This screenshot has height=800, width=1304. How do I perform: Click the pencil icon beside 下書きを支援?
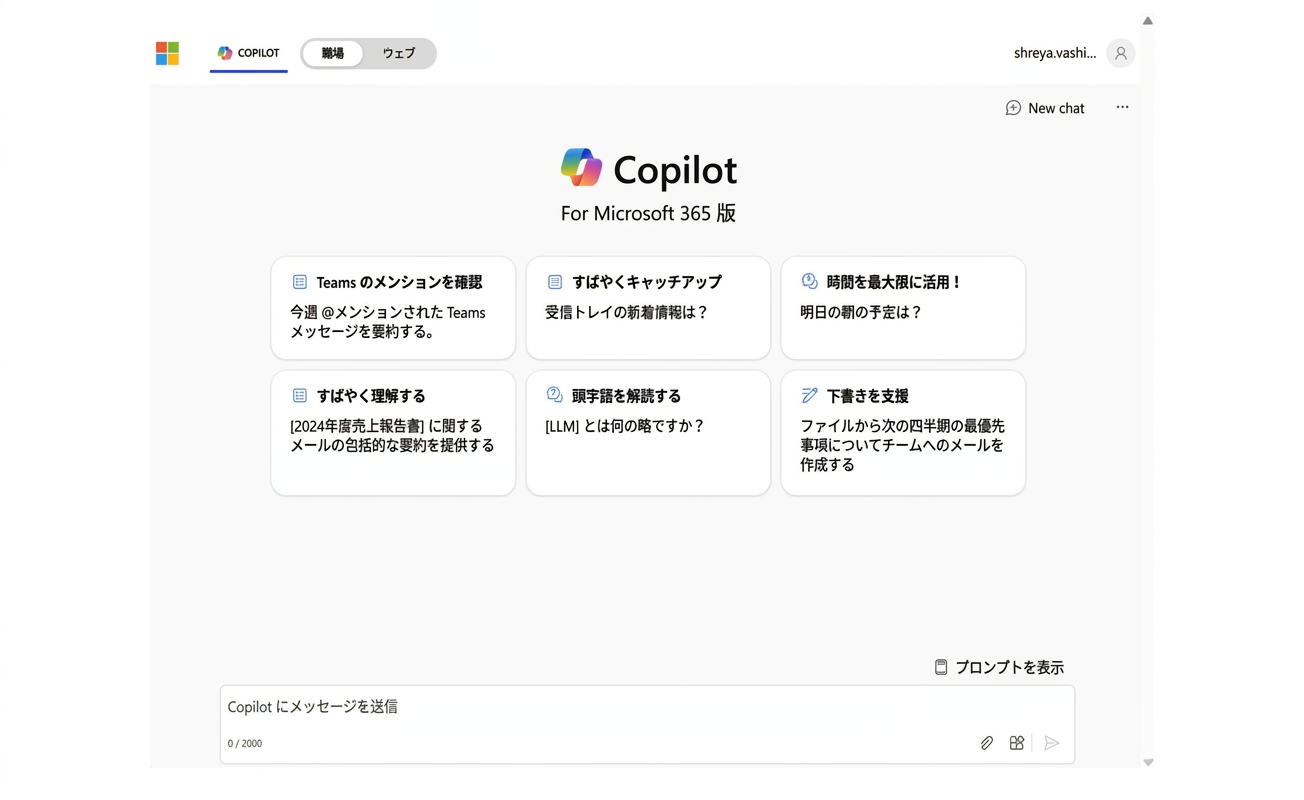click(809, 396)
